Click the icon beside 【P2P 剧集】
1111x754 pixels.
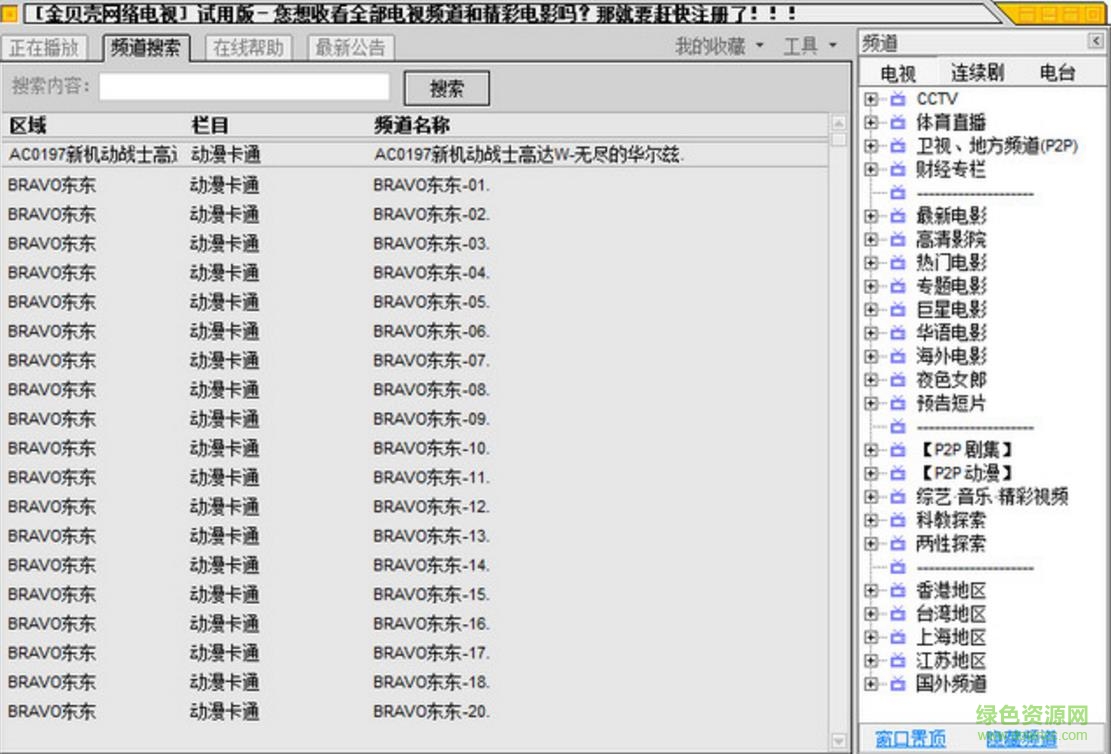point(897,450)
